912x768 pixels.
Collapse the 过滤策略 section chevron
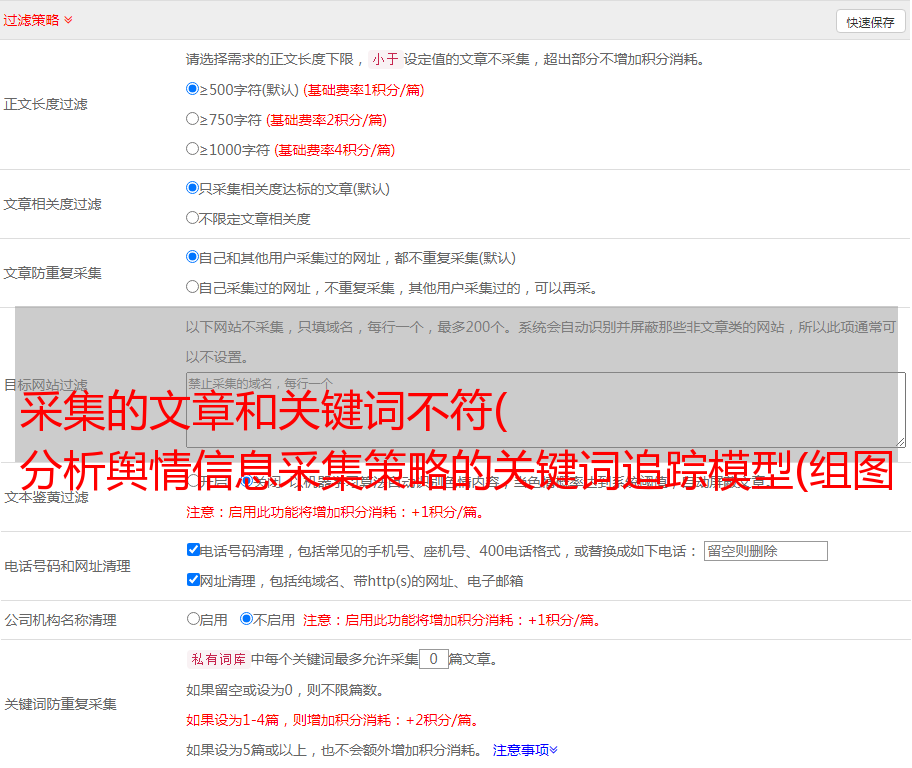(x=68, y=20)
